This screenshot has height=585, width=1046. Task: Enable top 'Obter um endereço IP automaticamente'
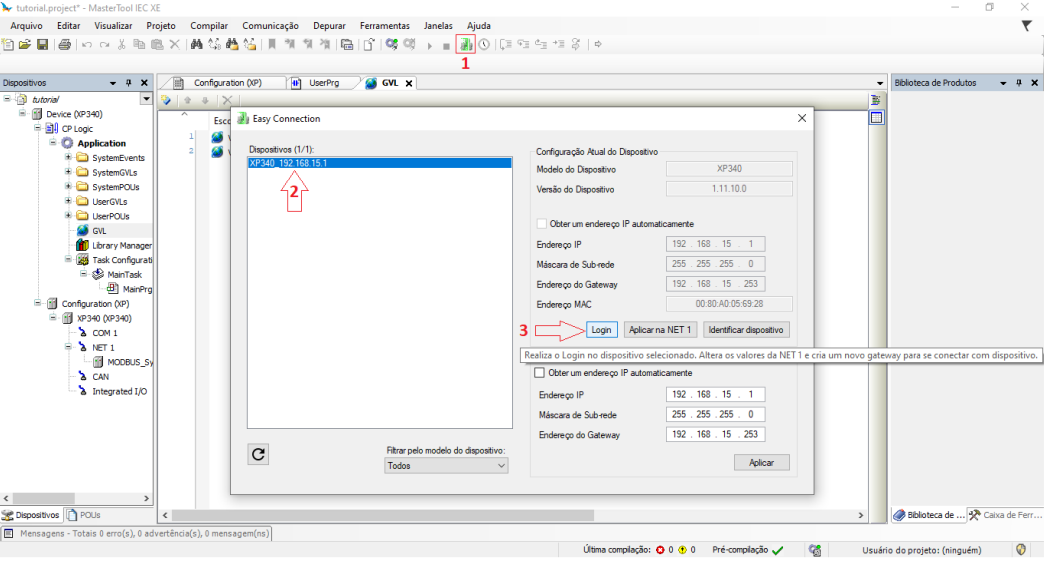coord(542,224)
